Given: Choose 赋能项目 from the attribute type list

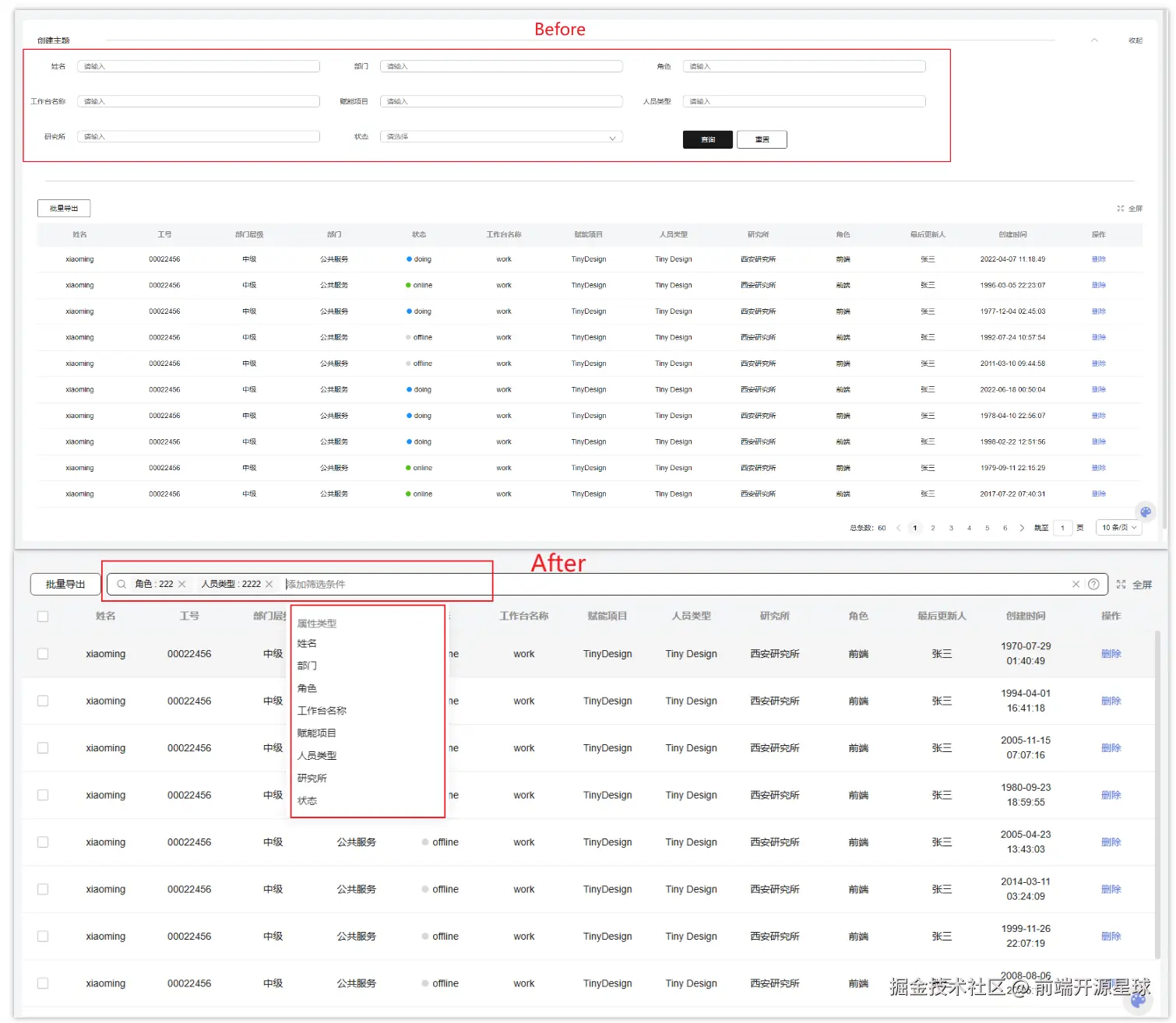Looking at the screenshot, I should [317, 733].
